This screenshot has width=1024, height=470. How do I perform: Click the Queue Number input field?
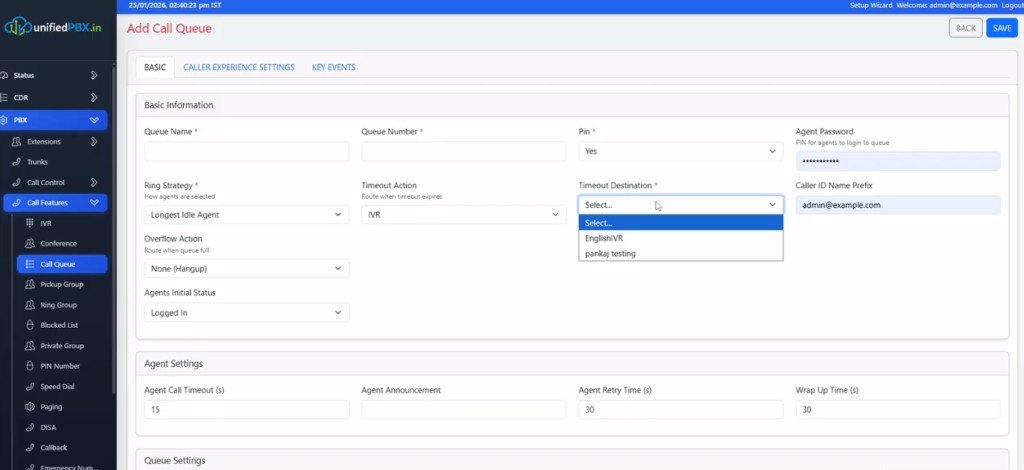pyautogui.click(x=464, y=151)
